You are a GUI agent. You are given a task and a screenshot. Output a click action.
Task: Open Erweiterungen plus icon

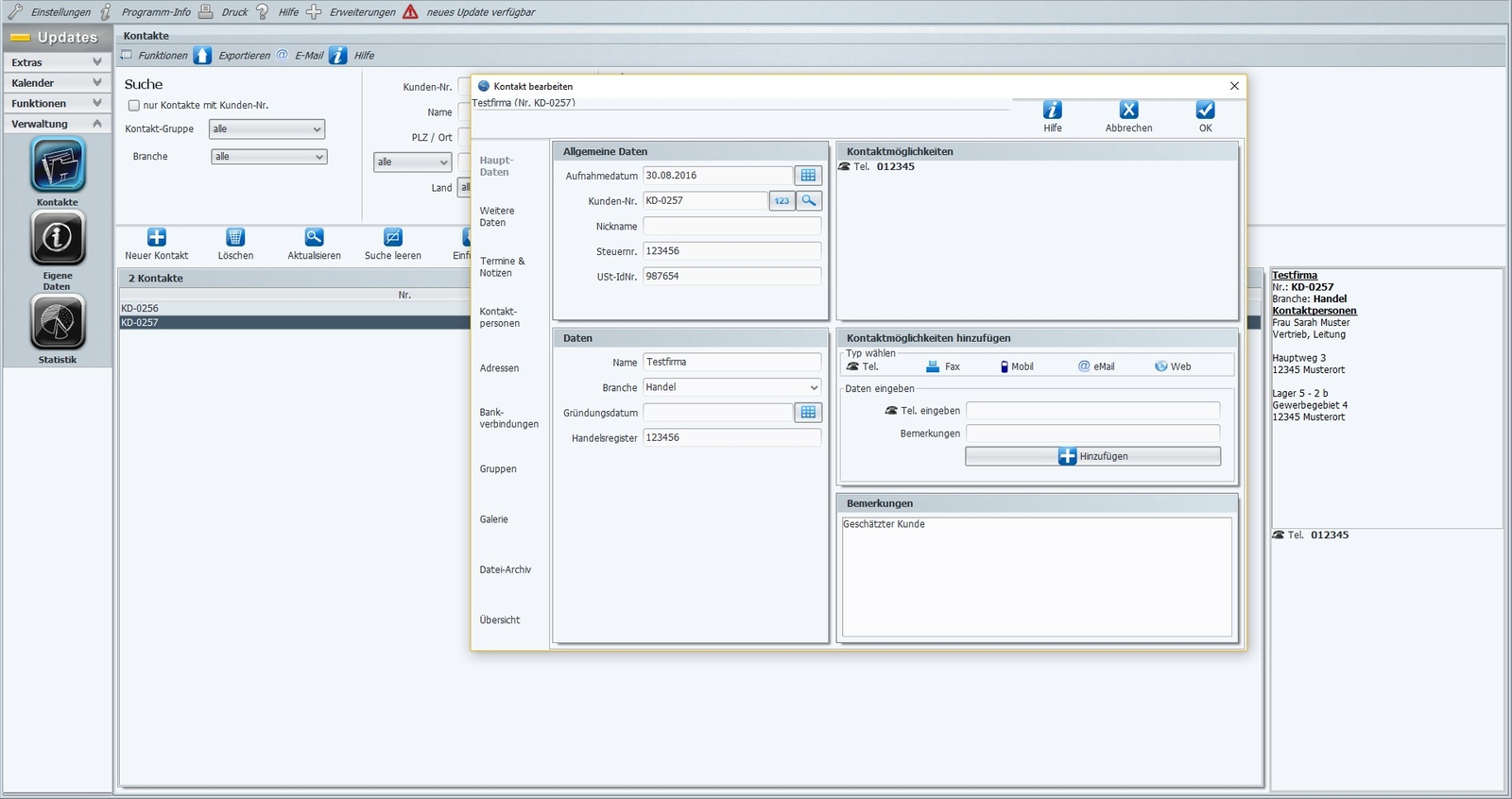314,11
